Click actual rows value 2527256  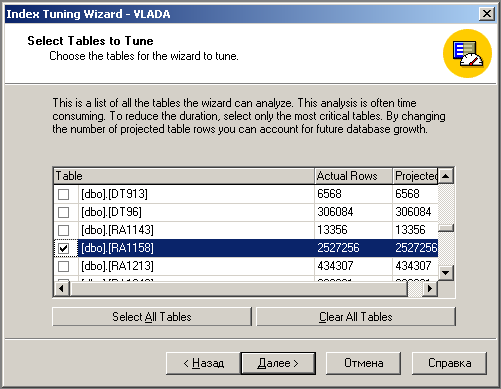point(338,248)
